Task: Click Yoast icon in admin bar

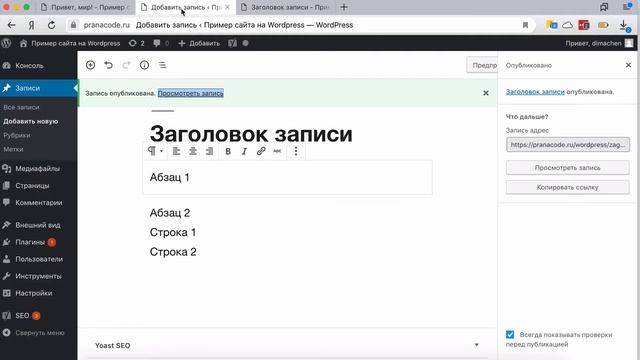Action: (232, 43)
